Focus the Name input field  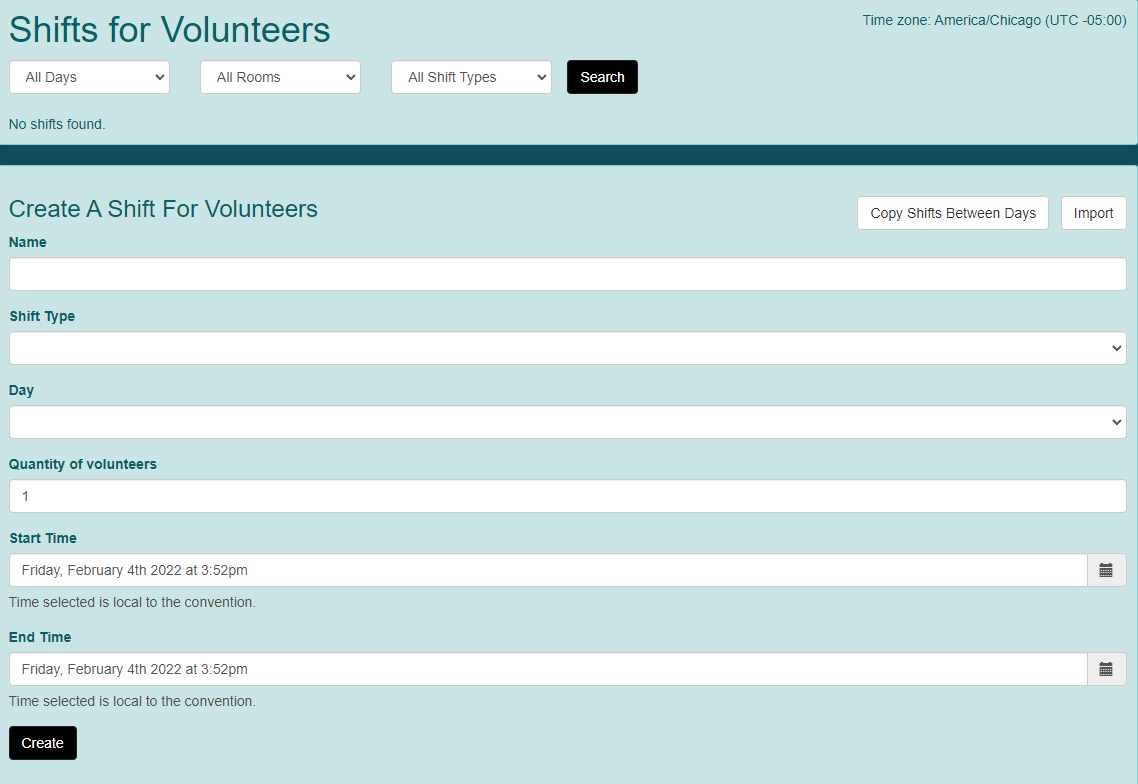coord(568,274)
